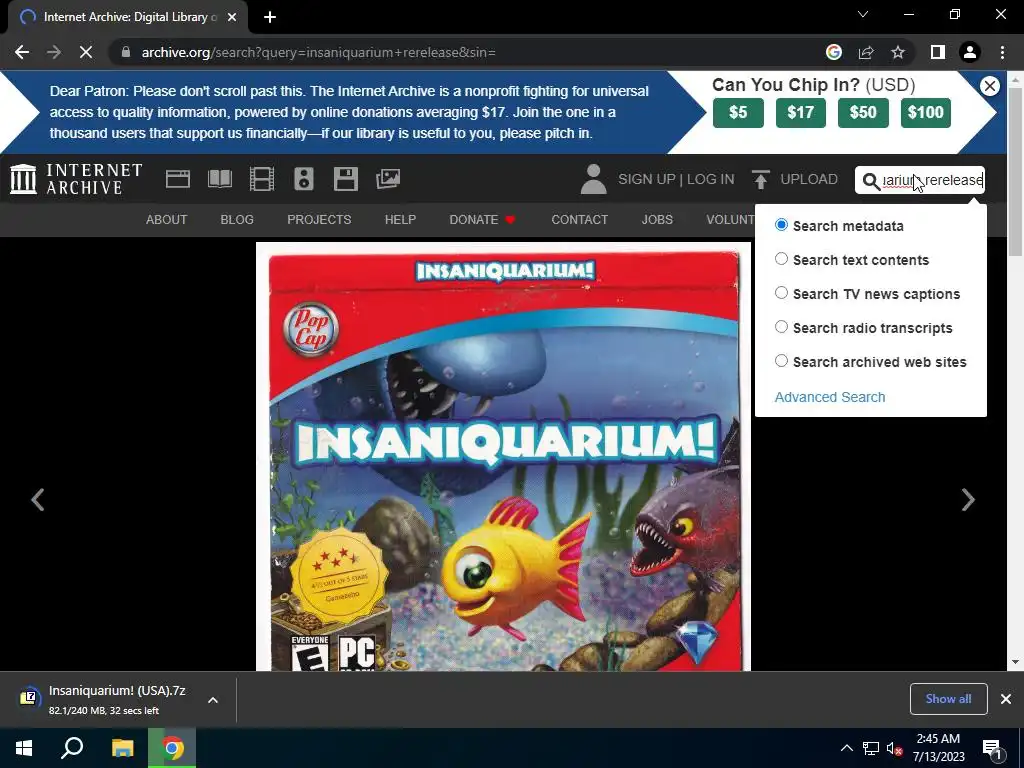Open the Images media icon

point(388,179)
